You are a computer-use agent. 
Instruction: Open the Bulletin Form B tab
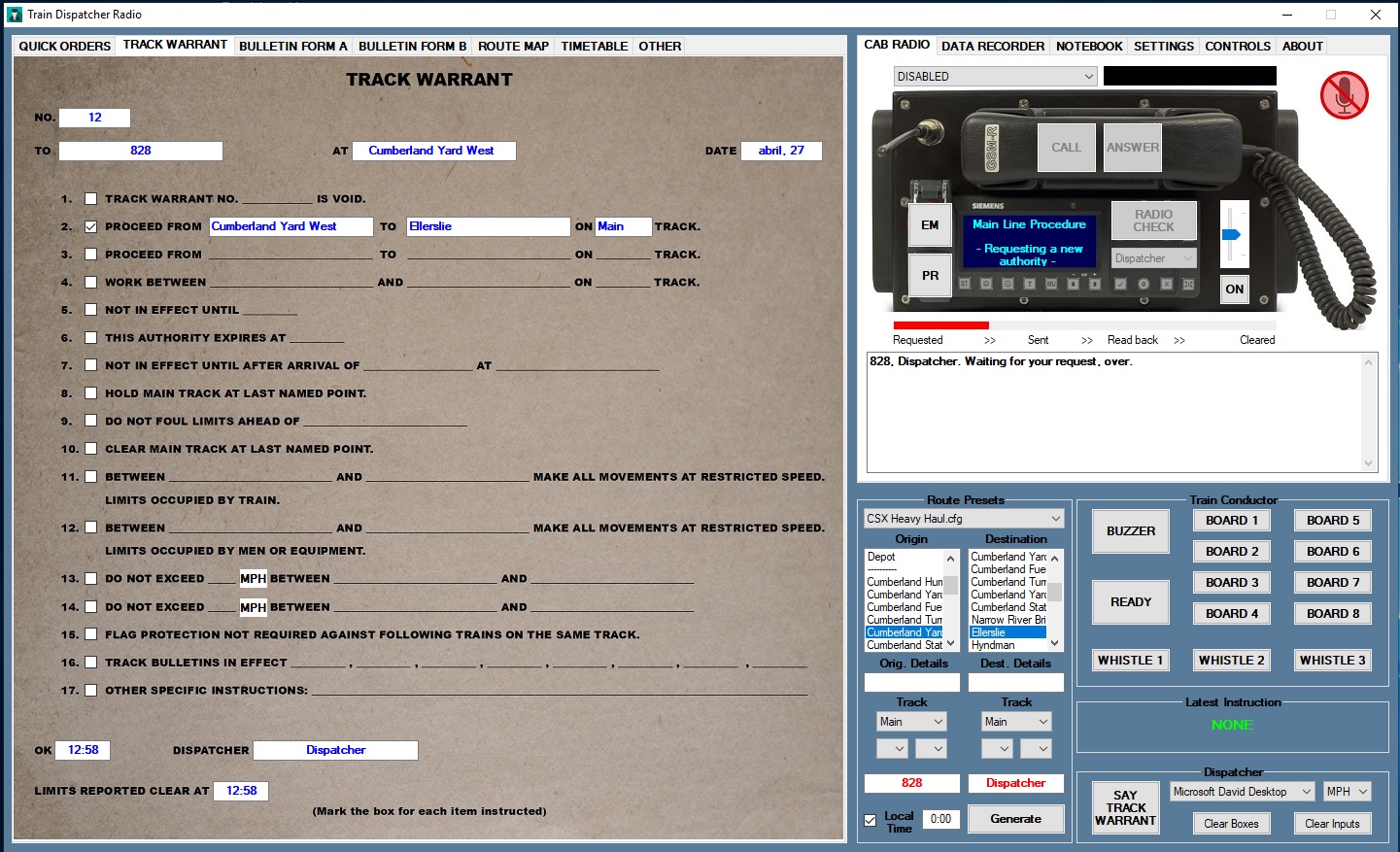pos(413,46)
